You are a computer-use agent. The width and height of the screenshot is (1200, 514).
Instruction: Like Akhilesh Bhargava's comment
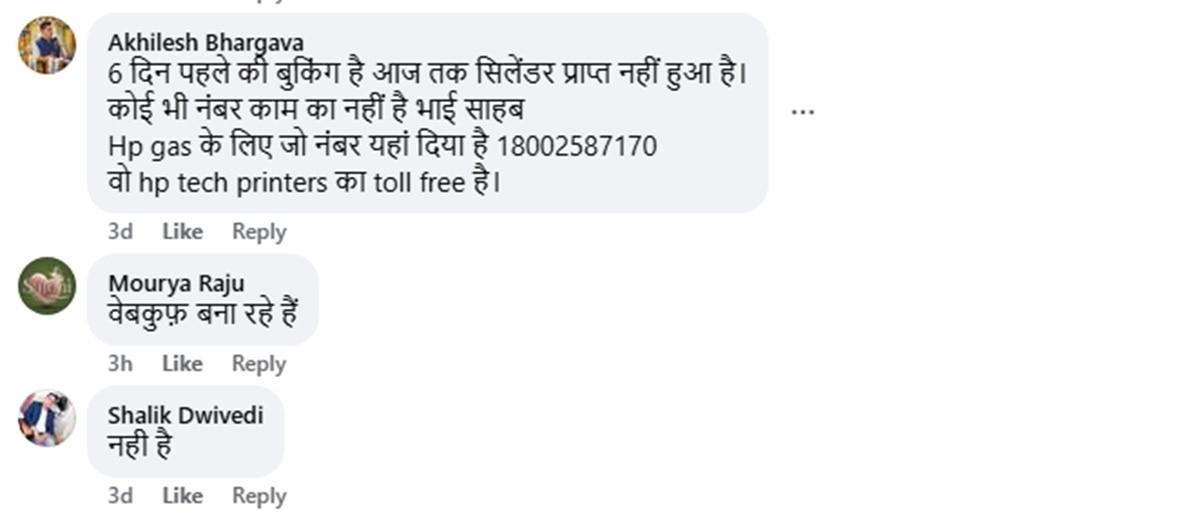tap(182, 231)
